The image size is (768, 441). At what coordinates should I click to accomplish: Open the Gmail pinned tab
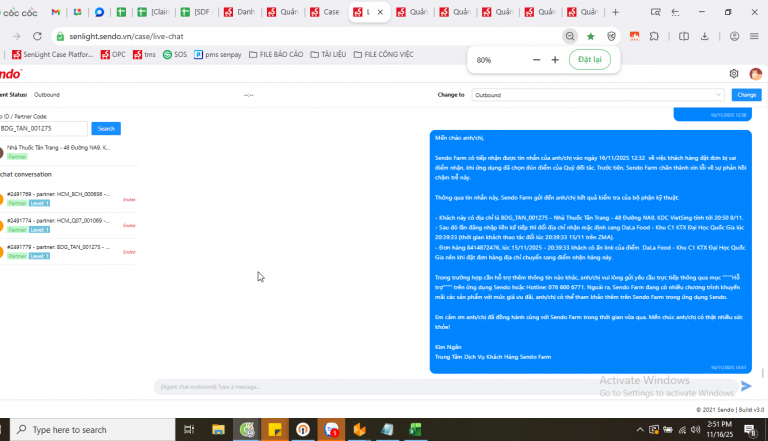pos(55,12)
